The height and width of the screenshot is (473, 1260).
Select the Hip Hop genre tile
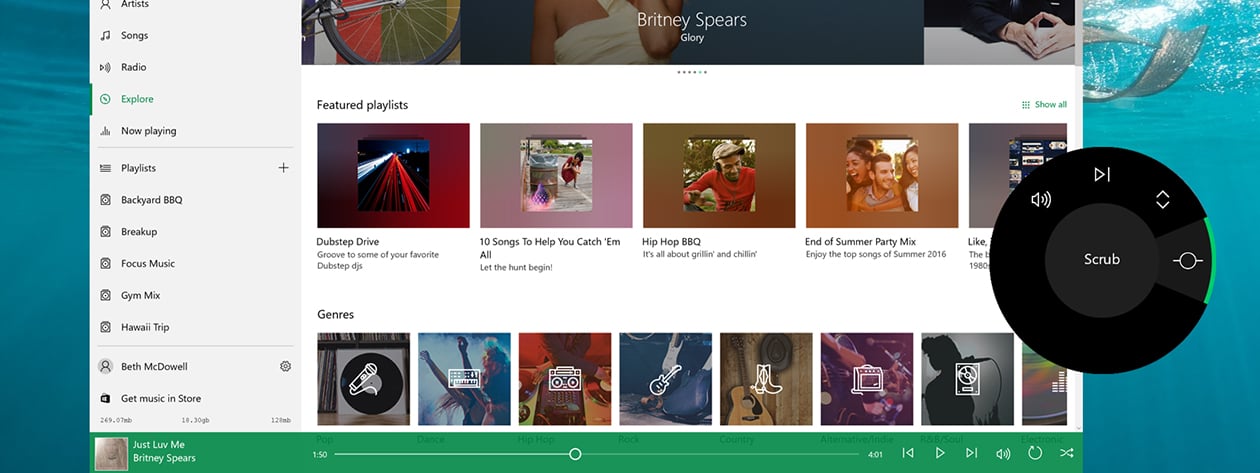[565, 379]
